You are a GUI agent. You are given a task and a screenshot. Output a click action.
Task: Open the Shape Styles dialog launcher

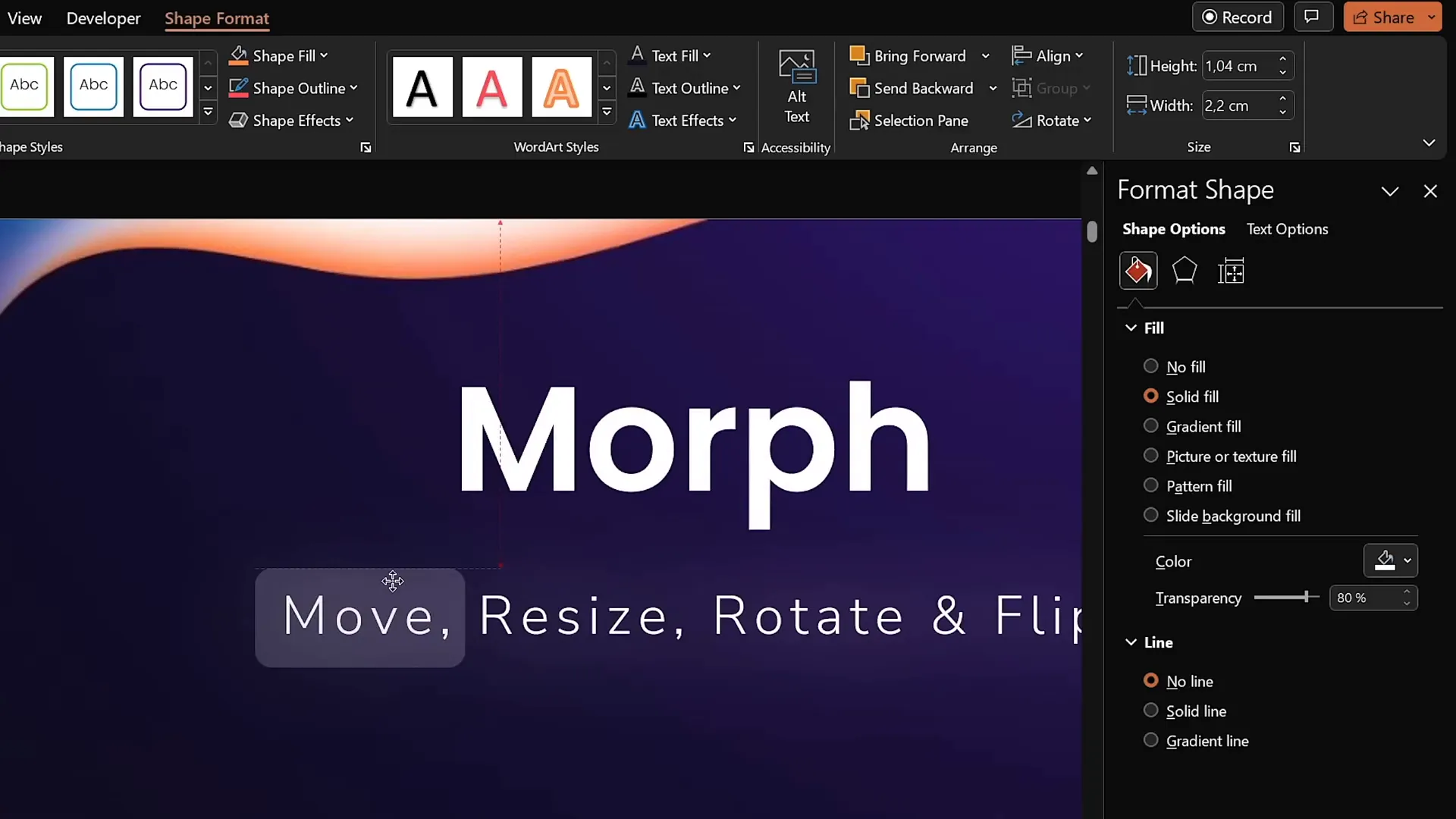pyautogui.click(x=366, y=148)
